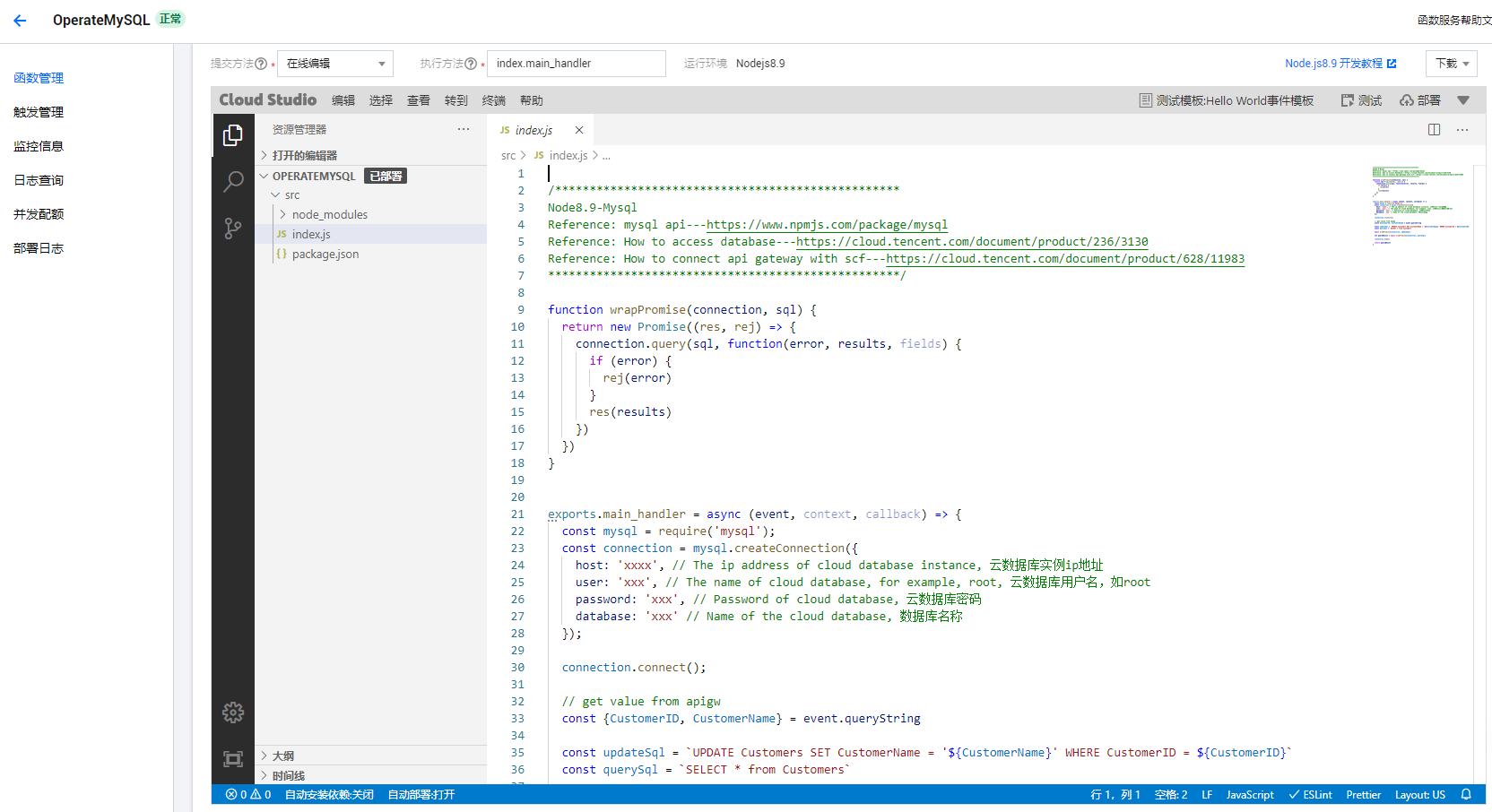Go to 并发配额 in the sidebar
This screenshot has height=812, width=1492.
[39, 214]
